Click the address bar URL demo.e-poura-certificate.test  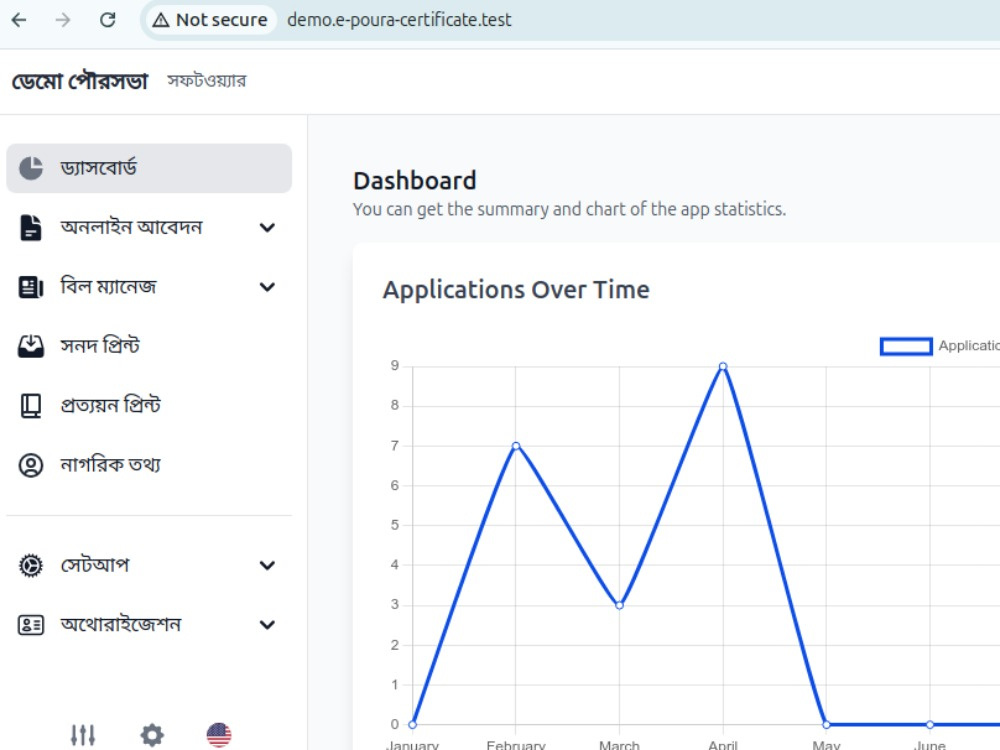pyautogui.click(x=399, y=20)
